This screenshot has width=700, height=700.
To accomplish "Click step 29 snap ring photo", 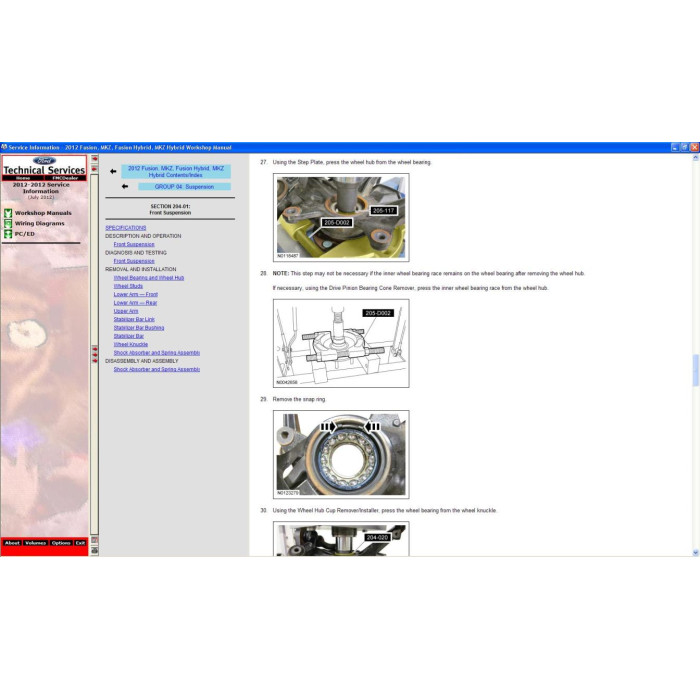I will click(341, 454).
